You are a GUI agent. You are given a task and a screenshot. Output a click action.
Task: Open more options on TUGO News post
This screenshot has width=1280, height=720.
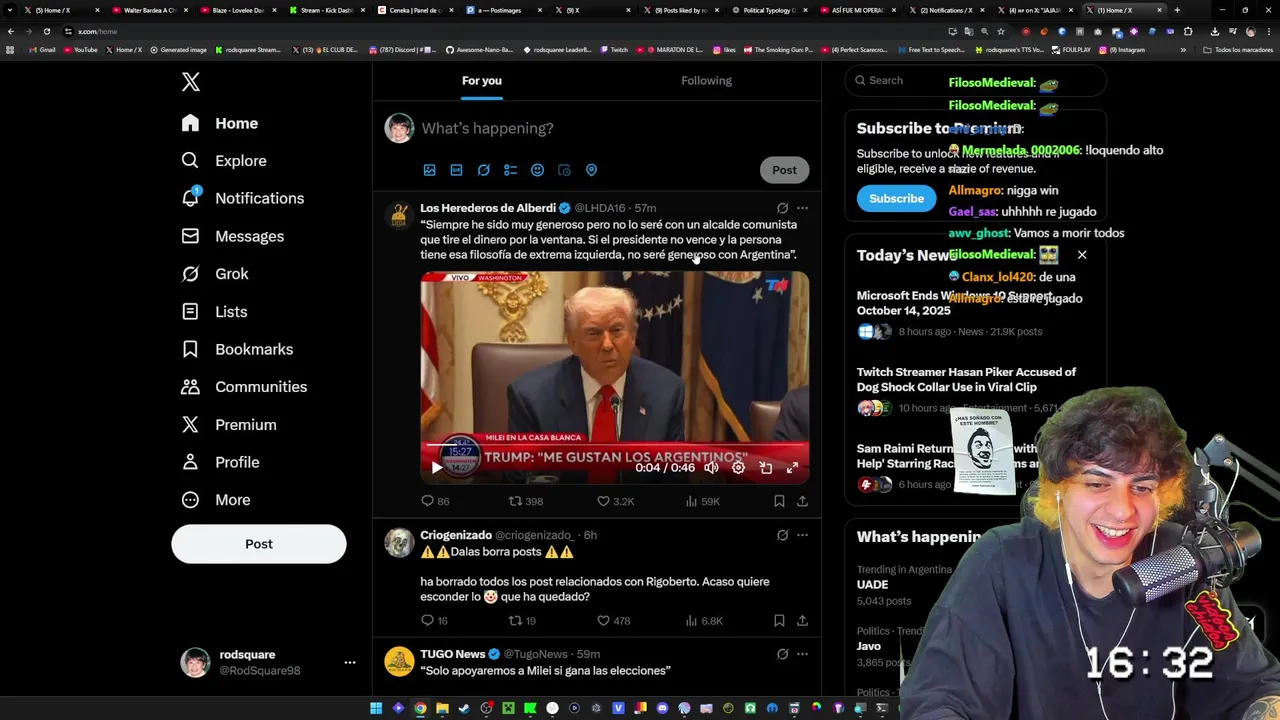tap(802, 654)
